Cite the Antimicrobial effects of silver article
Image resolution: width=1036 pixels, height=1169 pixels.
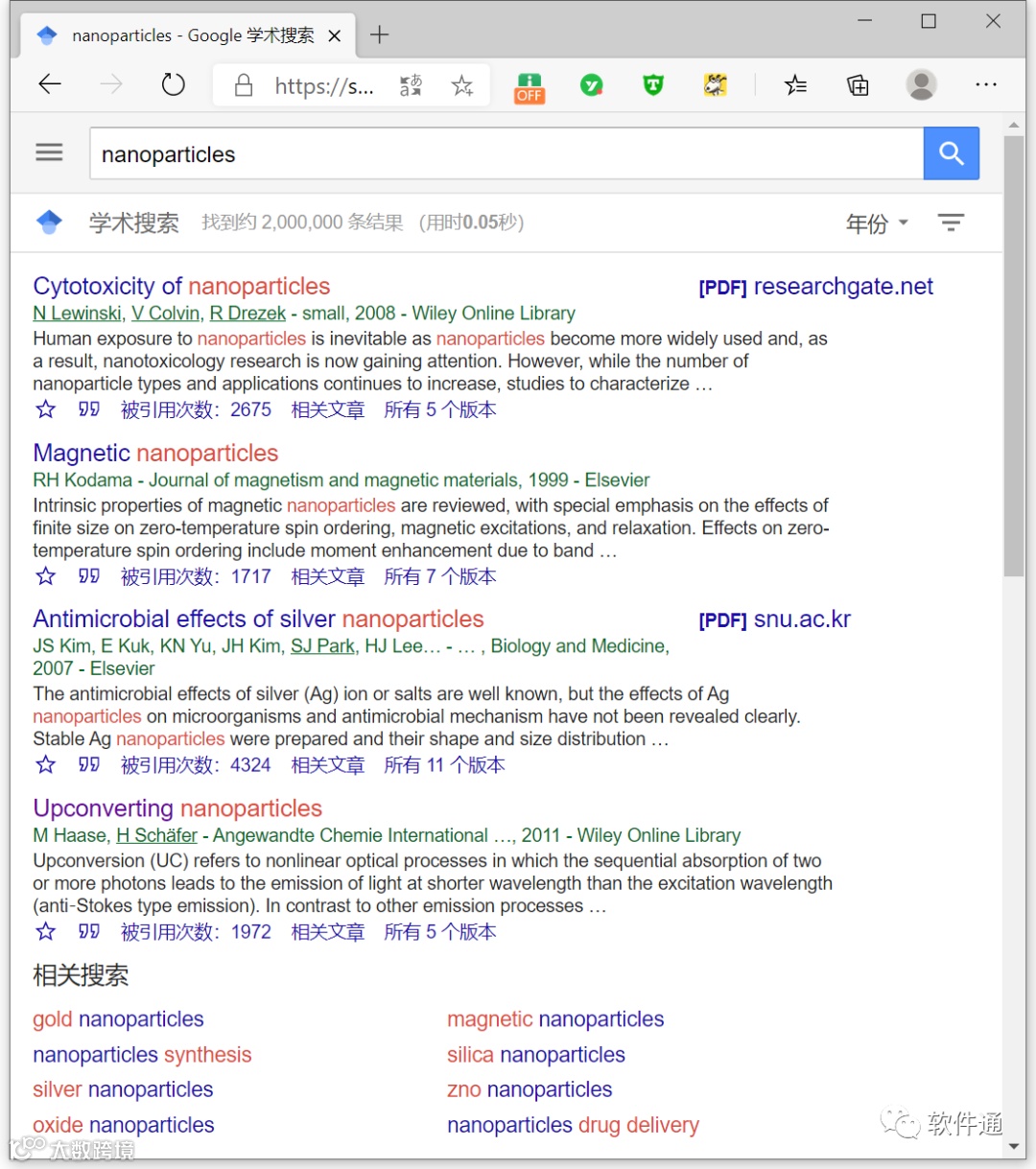[89, 765]
